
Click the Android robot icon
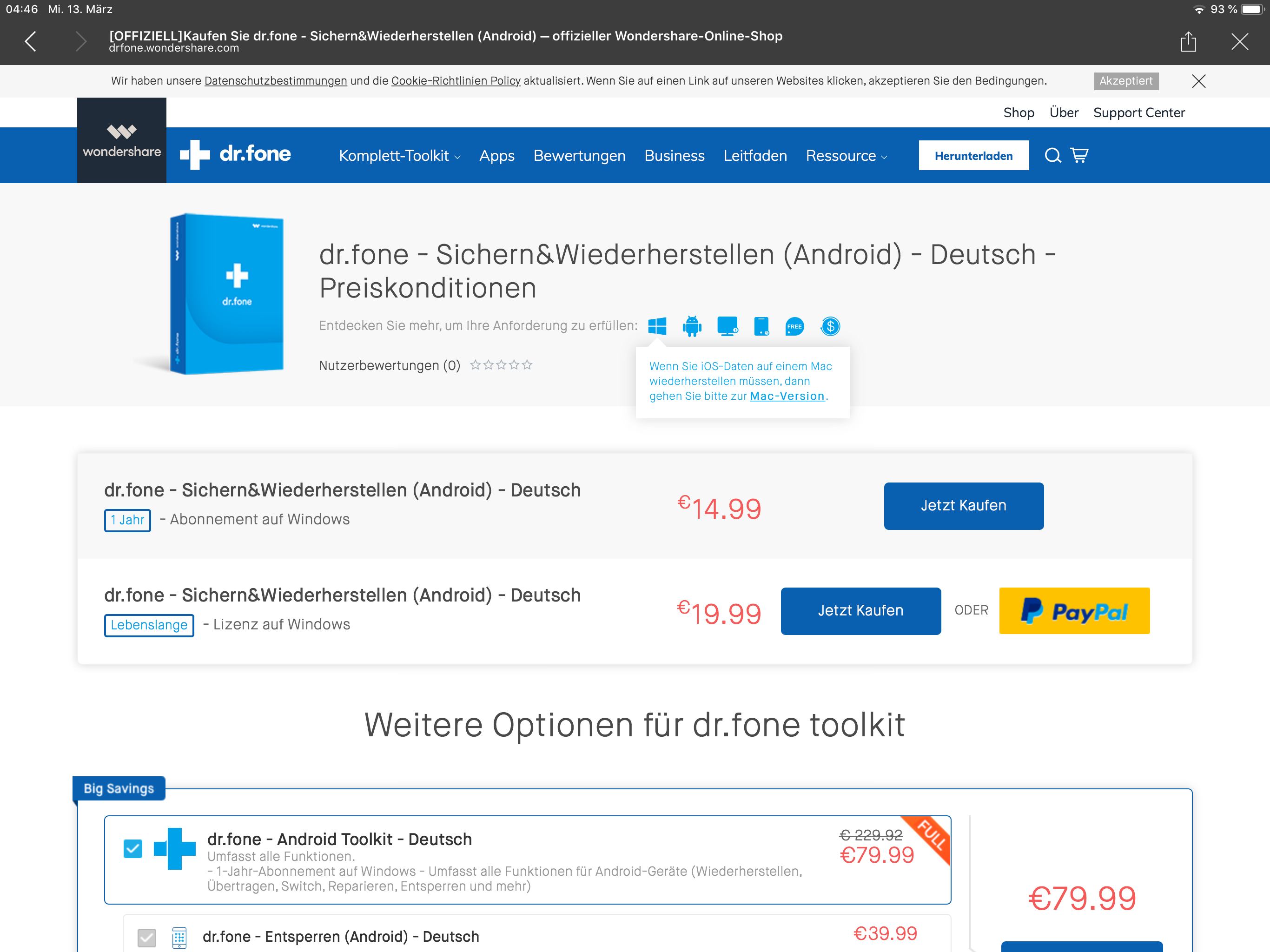point(692,326)
